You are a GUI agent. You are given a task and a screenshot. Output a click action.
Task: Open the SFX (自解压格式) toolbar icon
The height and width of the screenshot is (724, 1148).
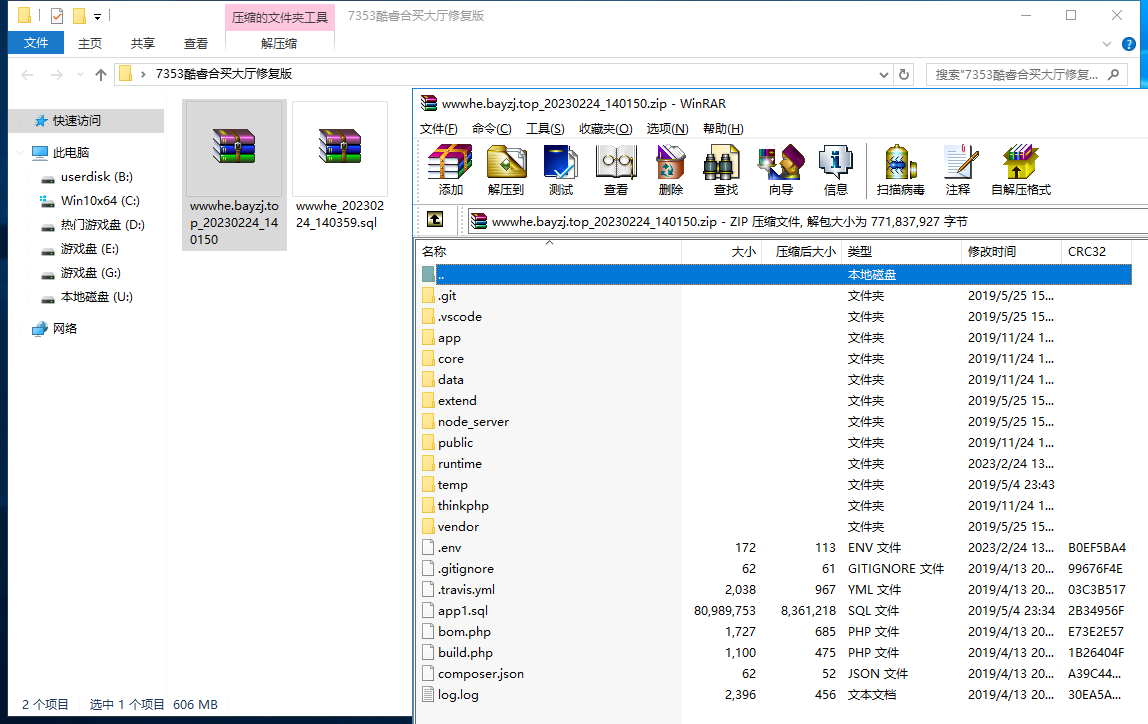point(1021,168)
